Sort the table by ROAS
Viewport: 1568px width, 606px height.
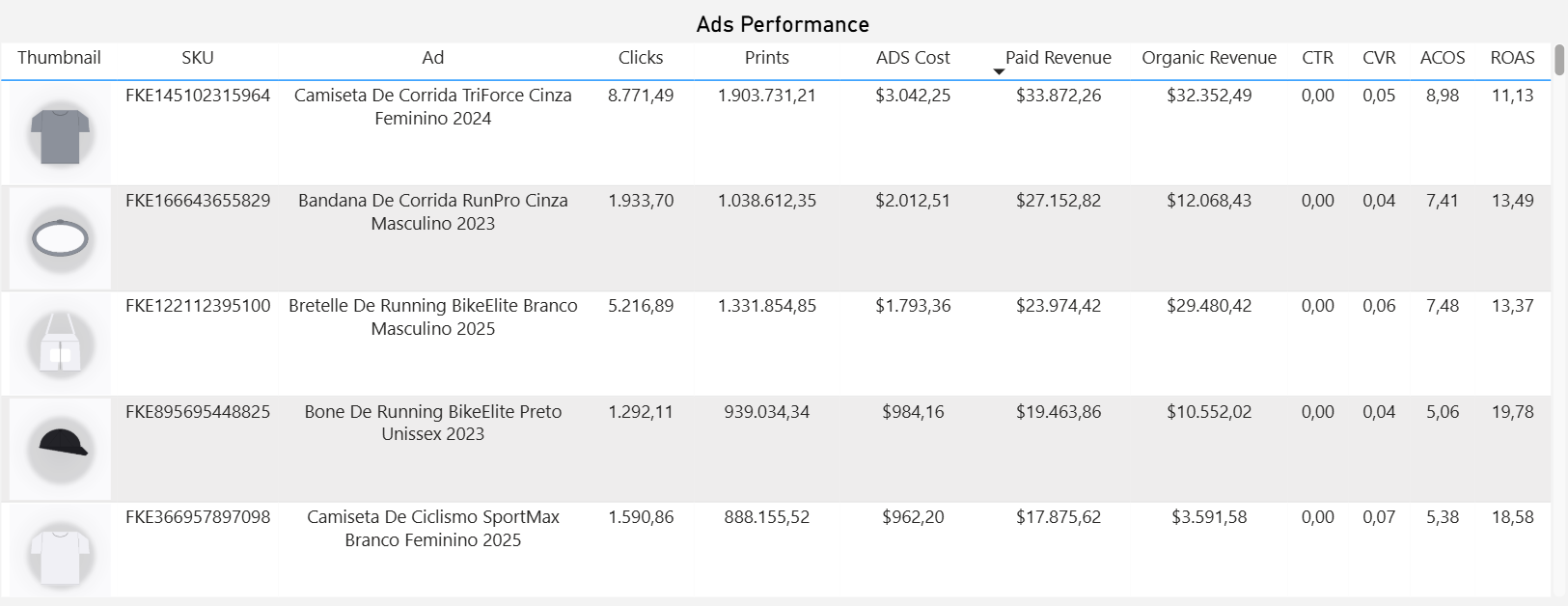point(1512,58)
